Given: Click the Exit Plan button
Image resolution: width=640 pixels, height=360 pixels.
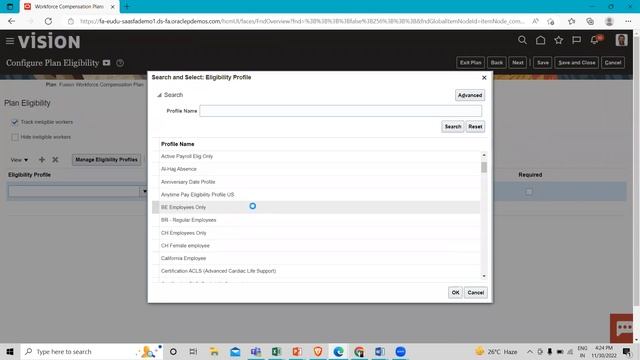Looking at the screenshot, I should click(x=470, y=62).
